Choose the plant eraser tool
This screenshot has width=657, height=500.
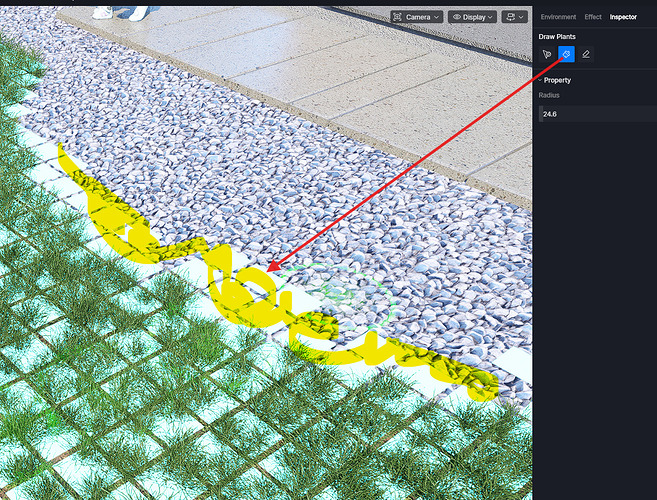(586, 53)
